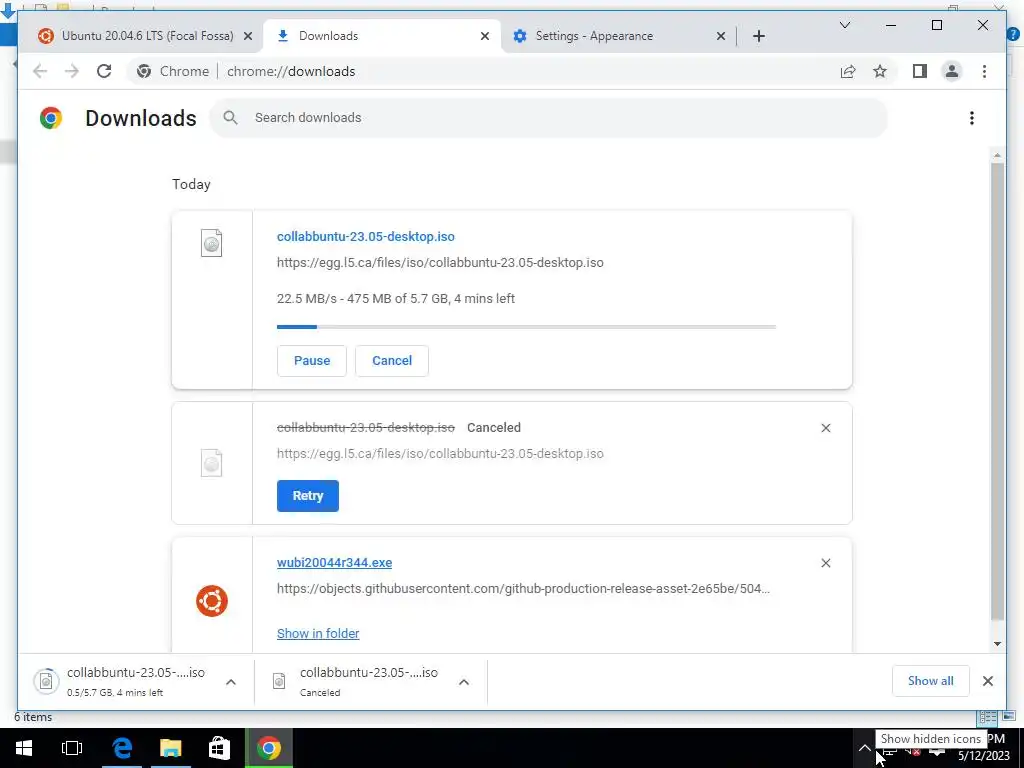Click the page vertical scrollbar thumb
This screenshot has height=768, width=1024.
coord(997,391)
